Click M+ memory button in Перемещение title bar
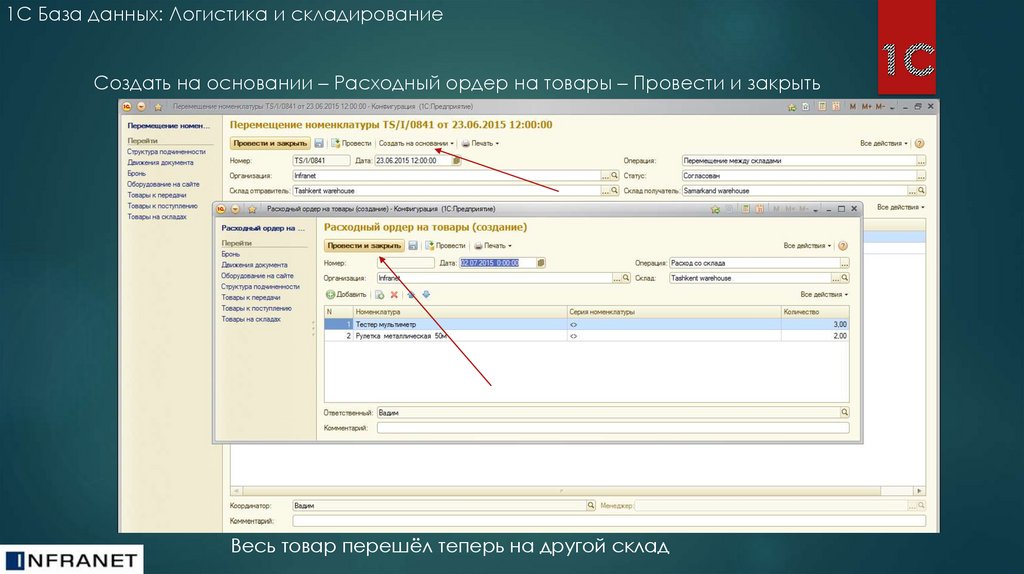Viewport: 1024px width, 574px height. 867,106
